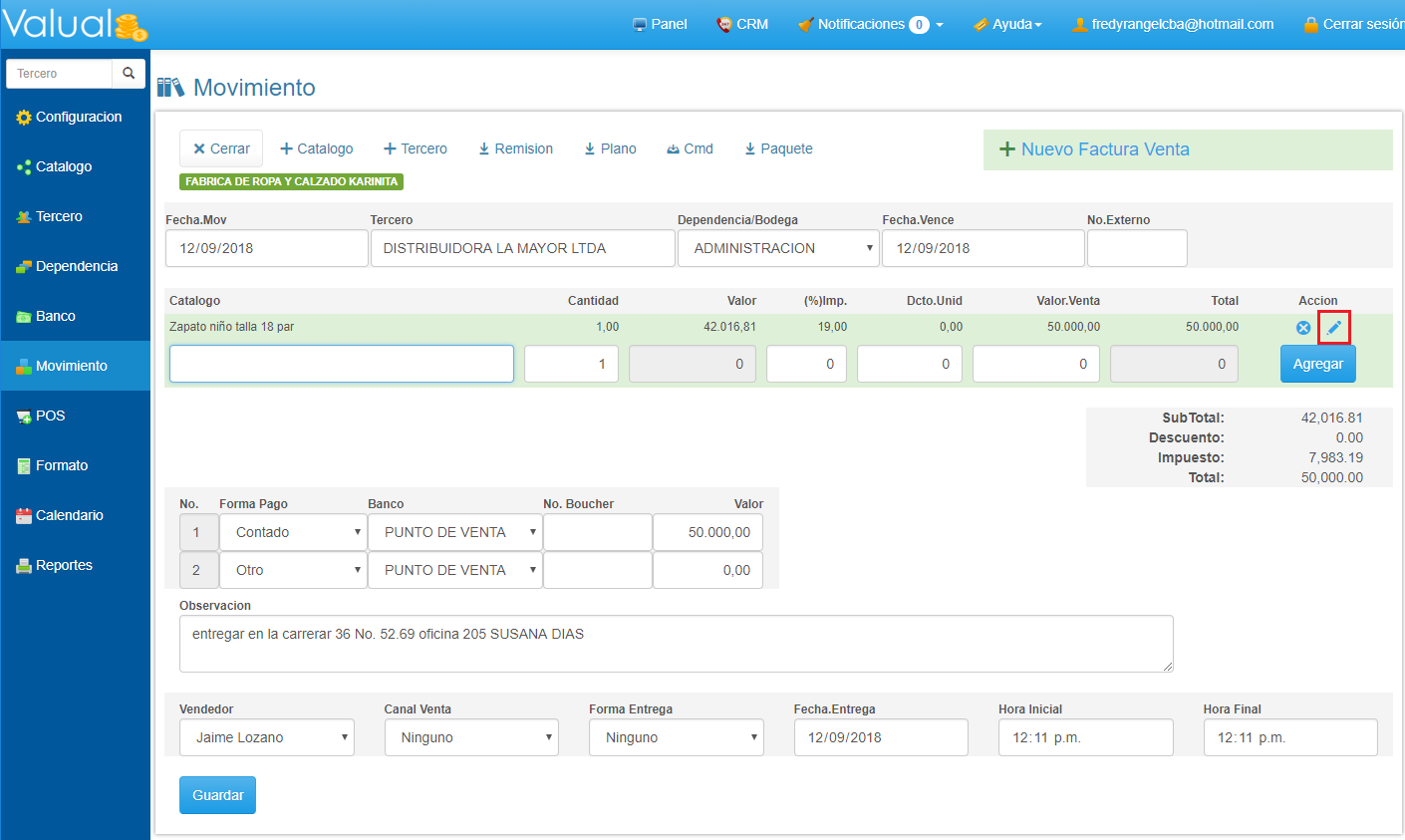Image resolution: width=1405 pixels, height=840 pixels.
Task: Click the Cerrar button in the toolbar
Action: click(221, 148)
